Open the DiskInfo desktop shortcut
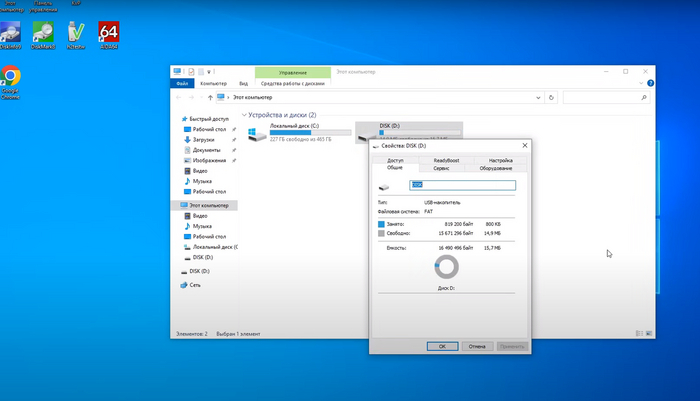This screenshot has width=700, height=401. point(11,35)
